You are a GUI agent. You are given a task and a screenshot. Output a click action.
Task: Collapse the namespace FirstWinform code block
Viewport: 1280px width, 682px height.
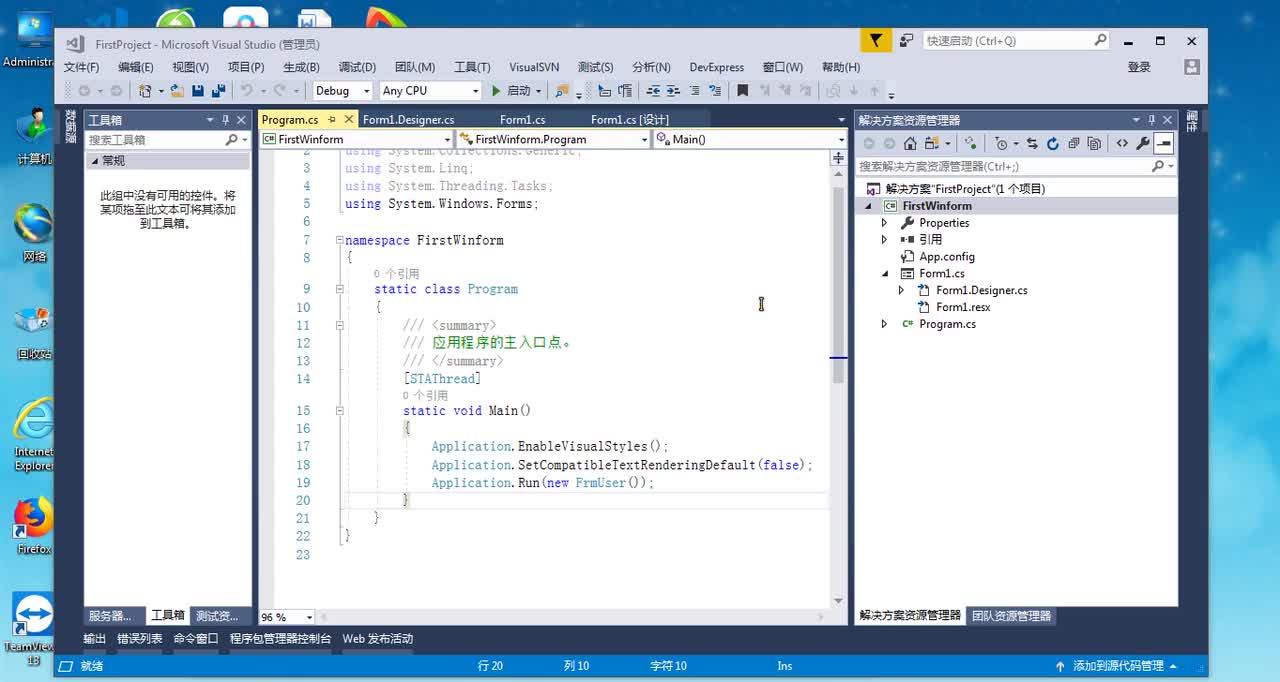tap(339, 240)
